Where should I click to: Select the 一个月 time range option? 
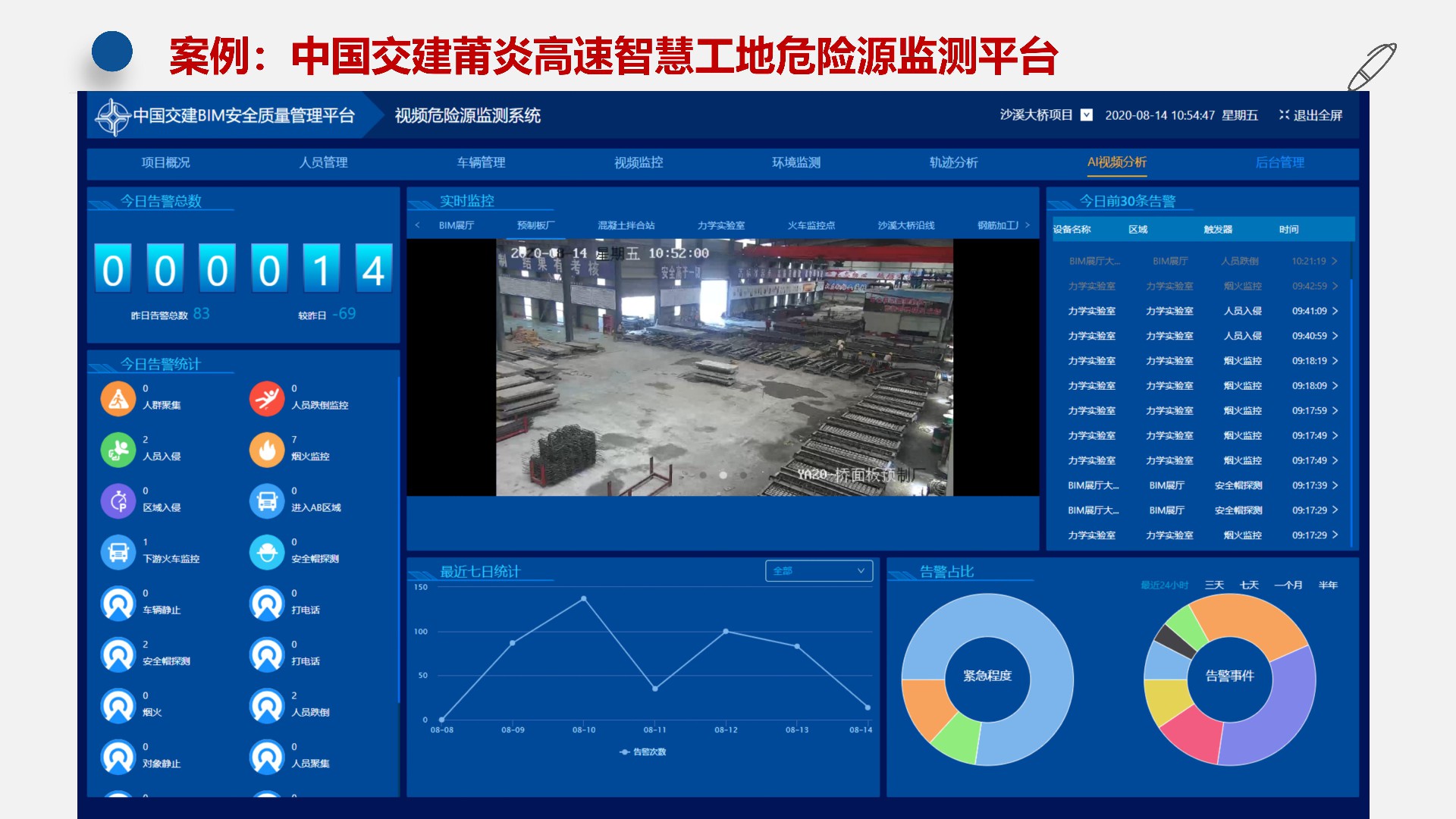click(1288, 585)
